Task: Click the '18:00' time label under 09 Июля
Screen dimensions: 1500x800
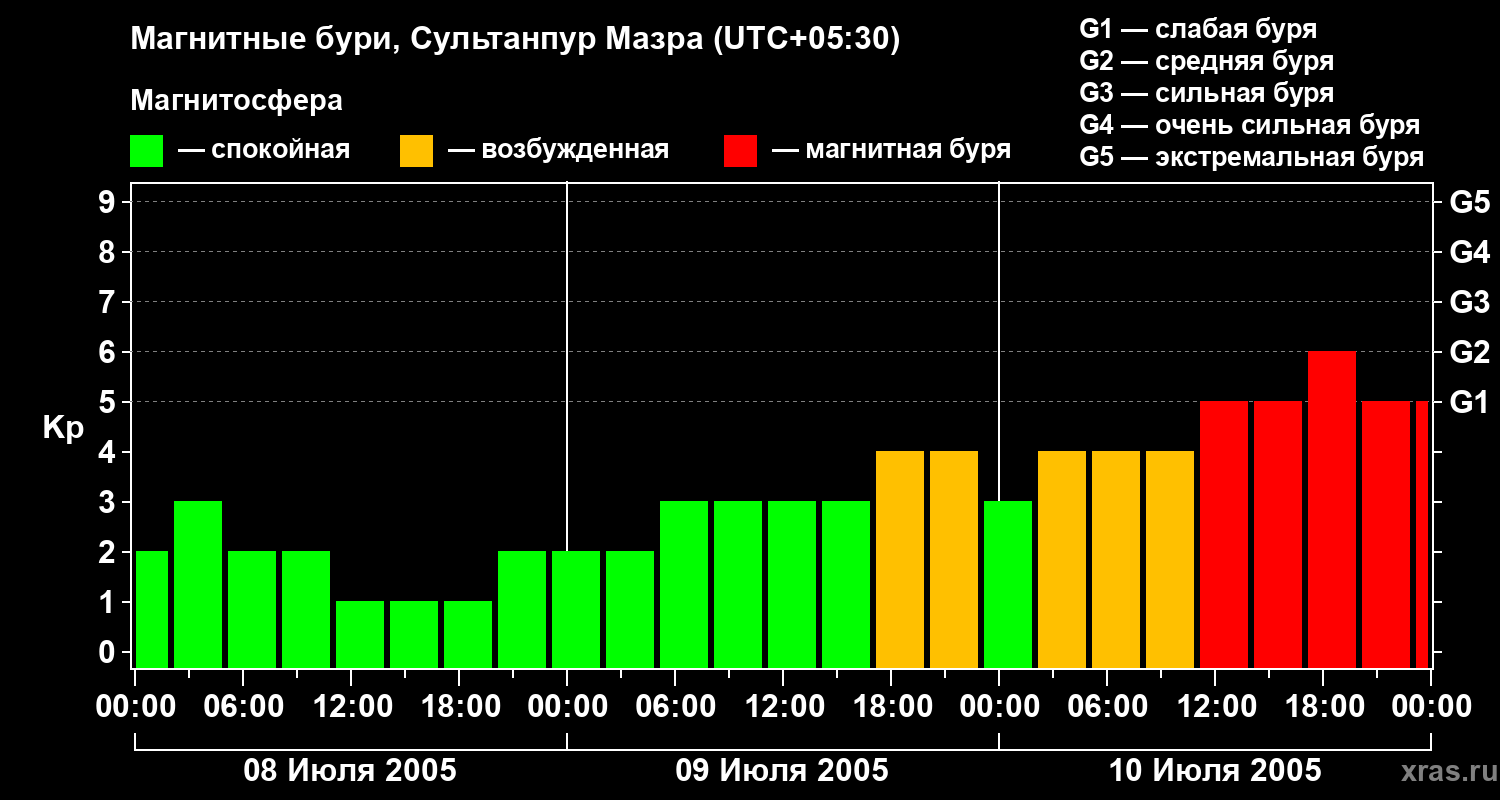Action: [x=891, y=707]
